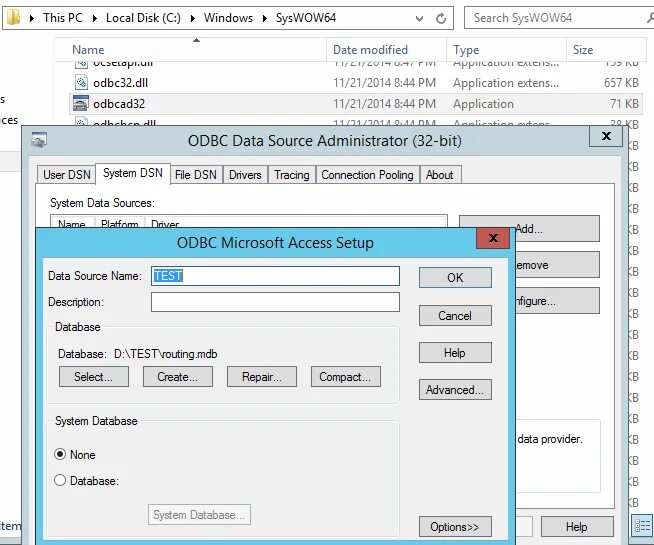The image size is (654, 545).
Task: Click the Windows breadcrumb segment
Action: pos(228,18)
